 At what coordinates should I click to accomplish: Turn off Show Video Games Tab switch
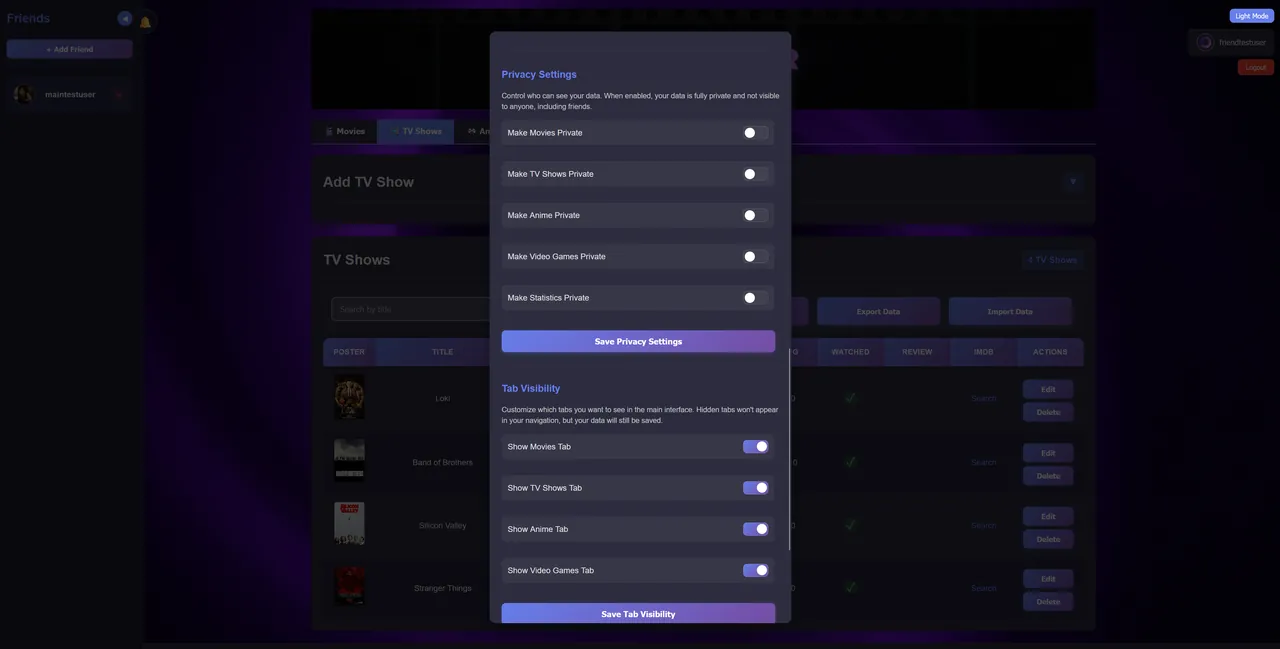(756, 571)
